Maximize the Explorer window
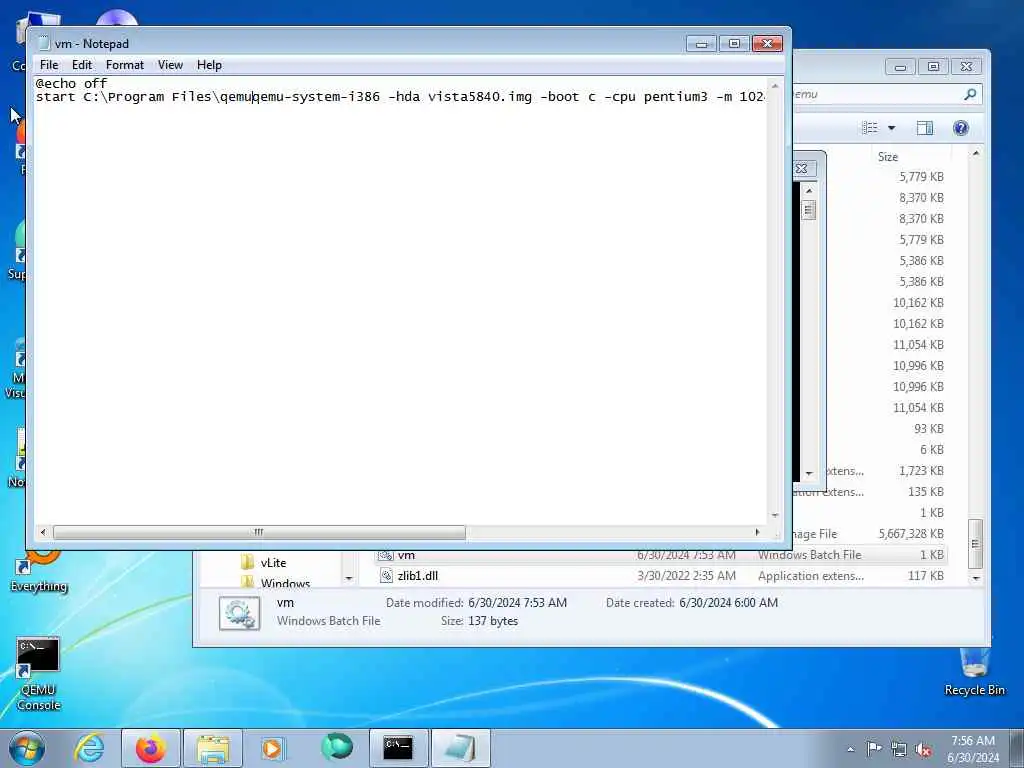This screenshot has height=768, width=1024. (933, 67)
